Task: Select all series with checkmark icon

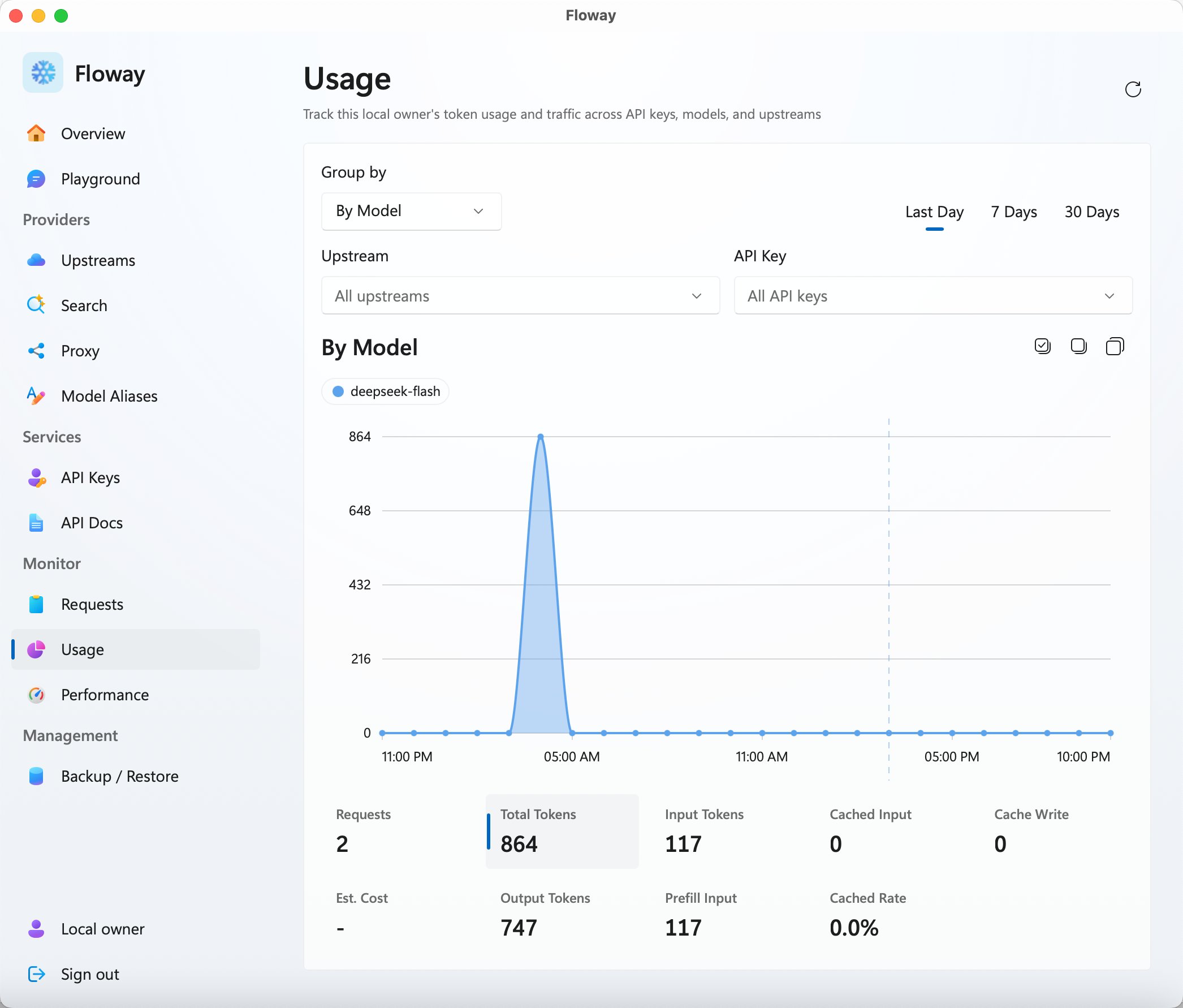Action: tap(1043, 346)
